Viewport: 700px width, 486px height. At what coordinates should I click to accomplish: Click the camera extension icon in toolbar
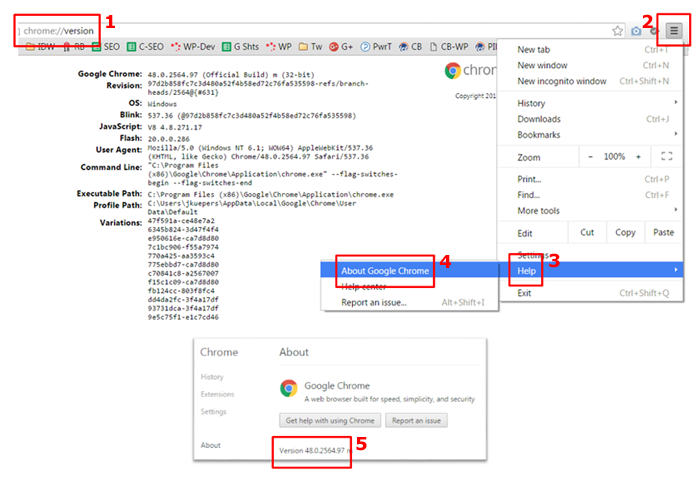(x=636, y=31)
